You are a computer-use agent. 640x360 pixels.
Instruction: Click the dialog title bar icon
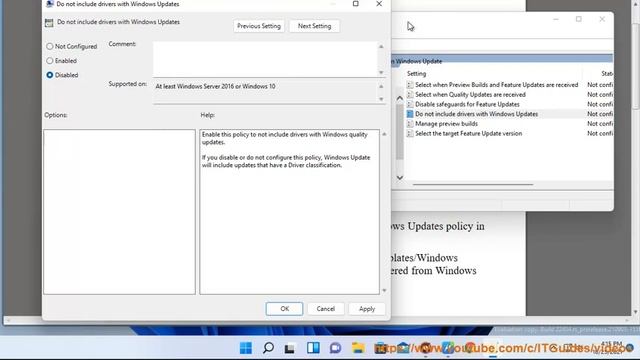pos(50,4)
